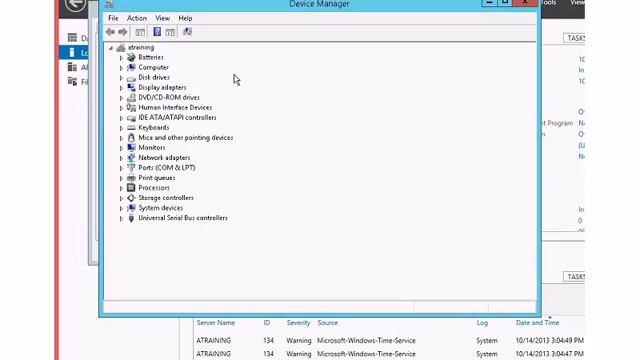
Task: Expand the Disk drives node arrow
Action: pos(121,78)
